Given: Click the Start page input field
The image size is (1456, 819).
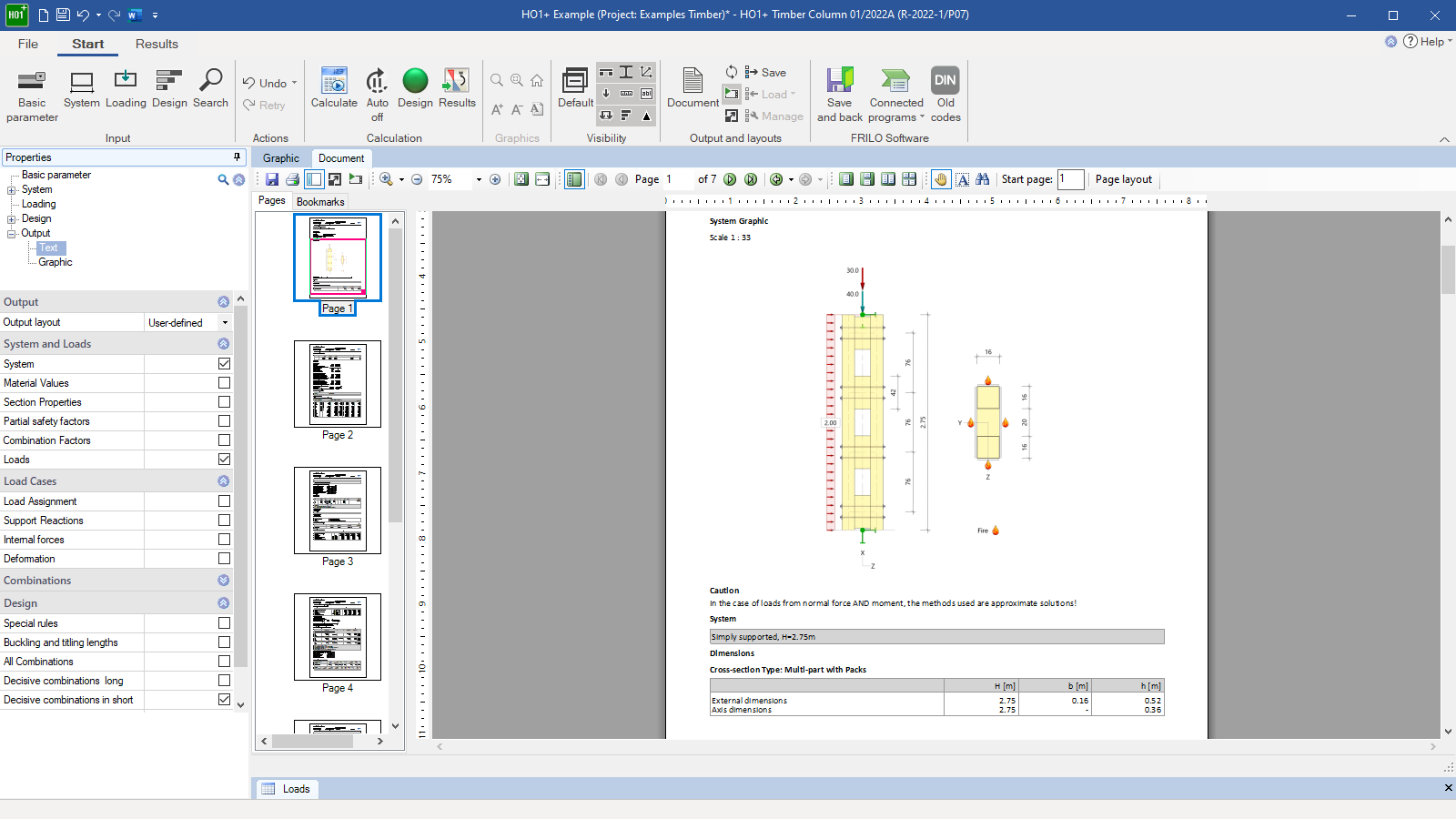Looking at the screenshot, I should coord(1070,179).
